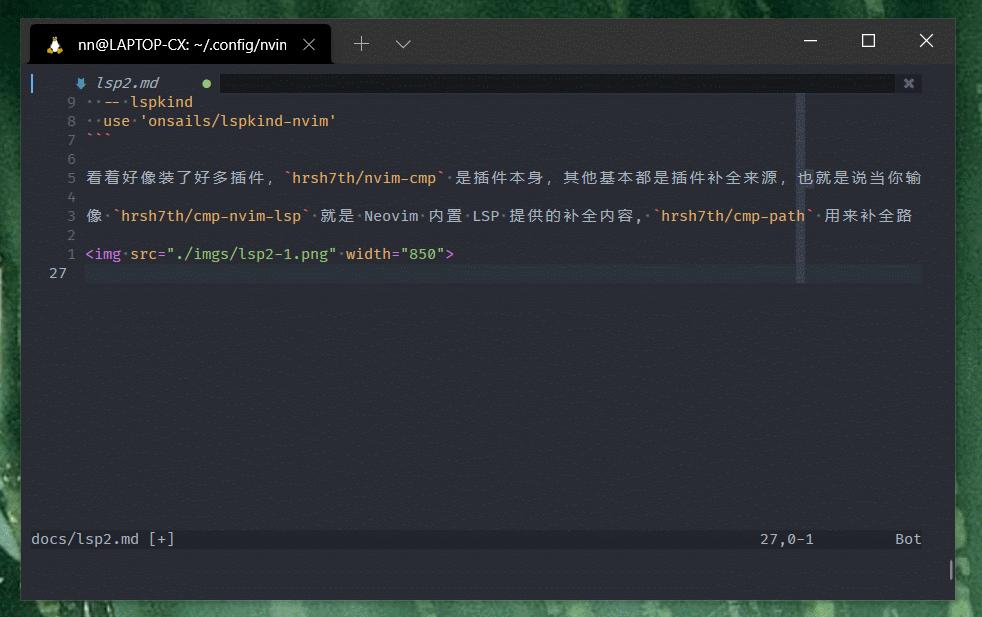Click line number 27 in the gutter
The width and height of the screenshot is (982, 617).
click(x=59, y=272)
